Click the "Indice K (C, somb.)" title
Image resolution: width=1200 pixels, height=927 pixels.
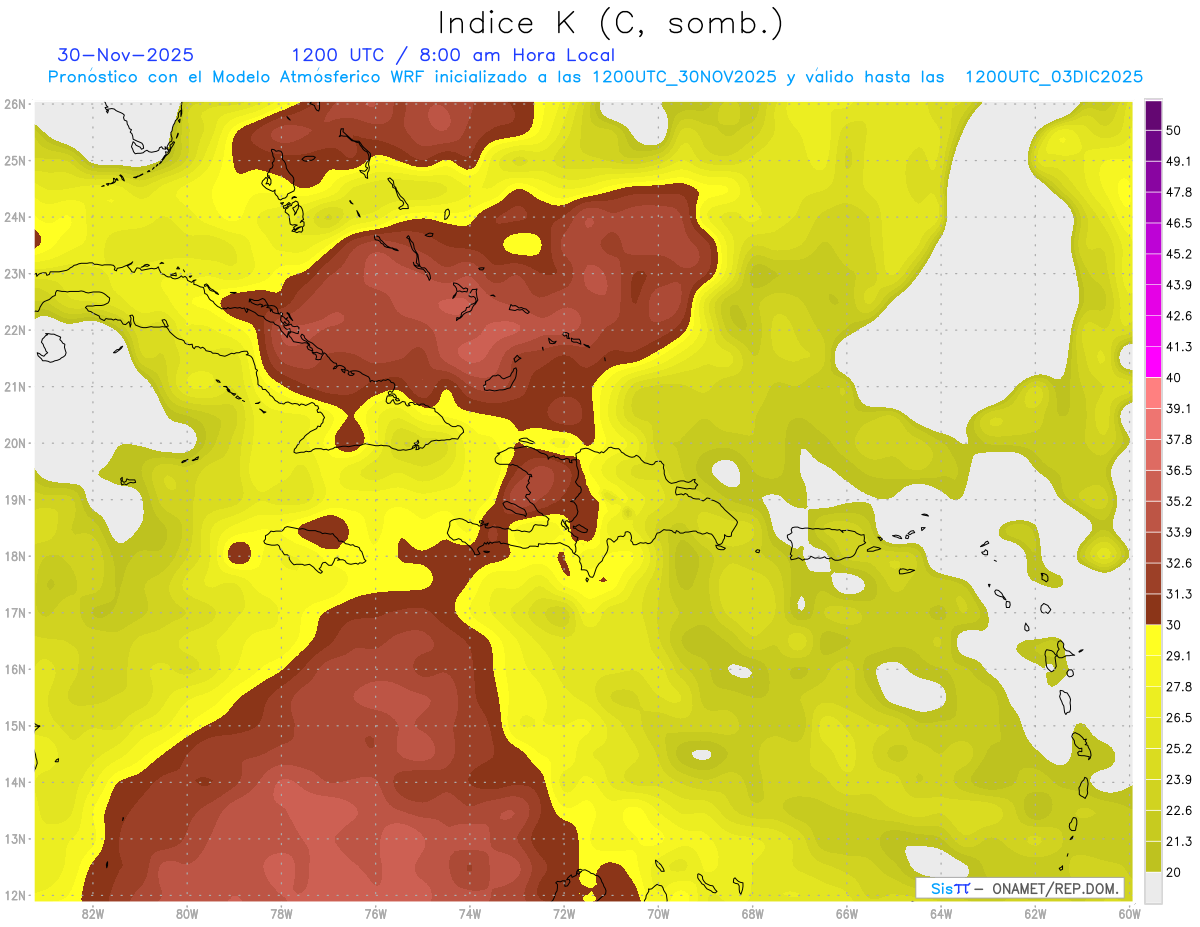click(x=610, y=23)
